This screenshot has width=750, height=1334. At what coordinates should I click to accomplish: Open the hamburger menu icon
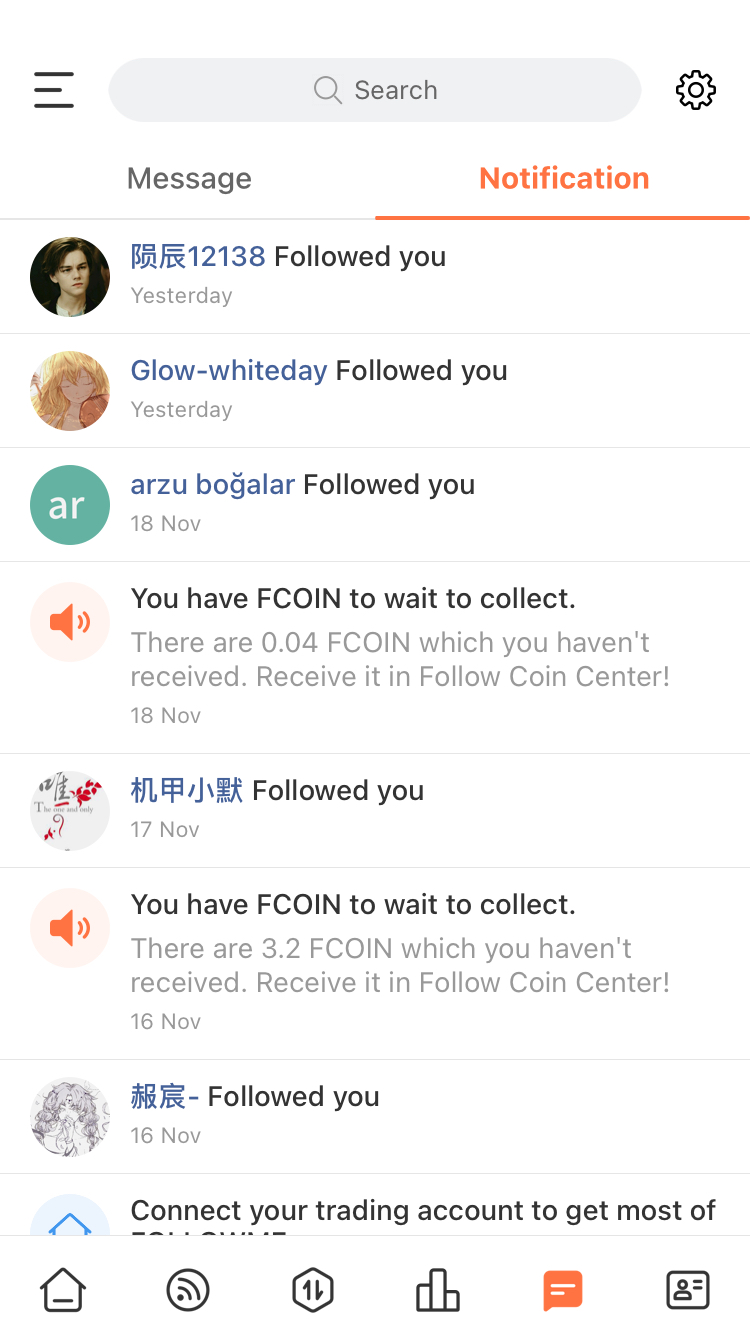coord(54,90)
